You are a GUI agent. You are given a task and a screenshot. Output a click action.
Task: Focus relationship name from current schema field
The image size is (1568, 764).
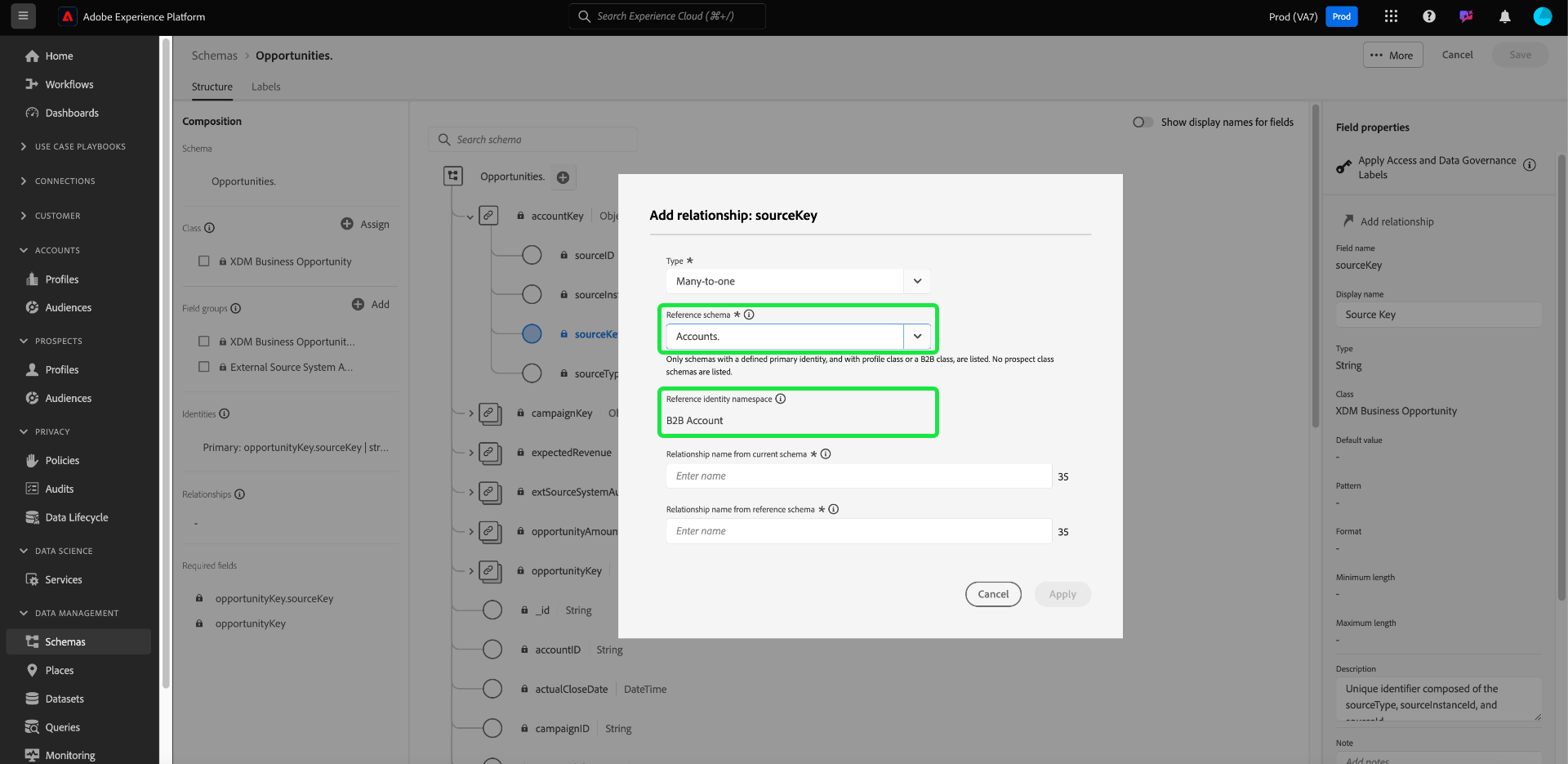[x=859, y=476]
